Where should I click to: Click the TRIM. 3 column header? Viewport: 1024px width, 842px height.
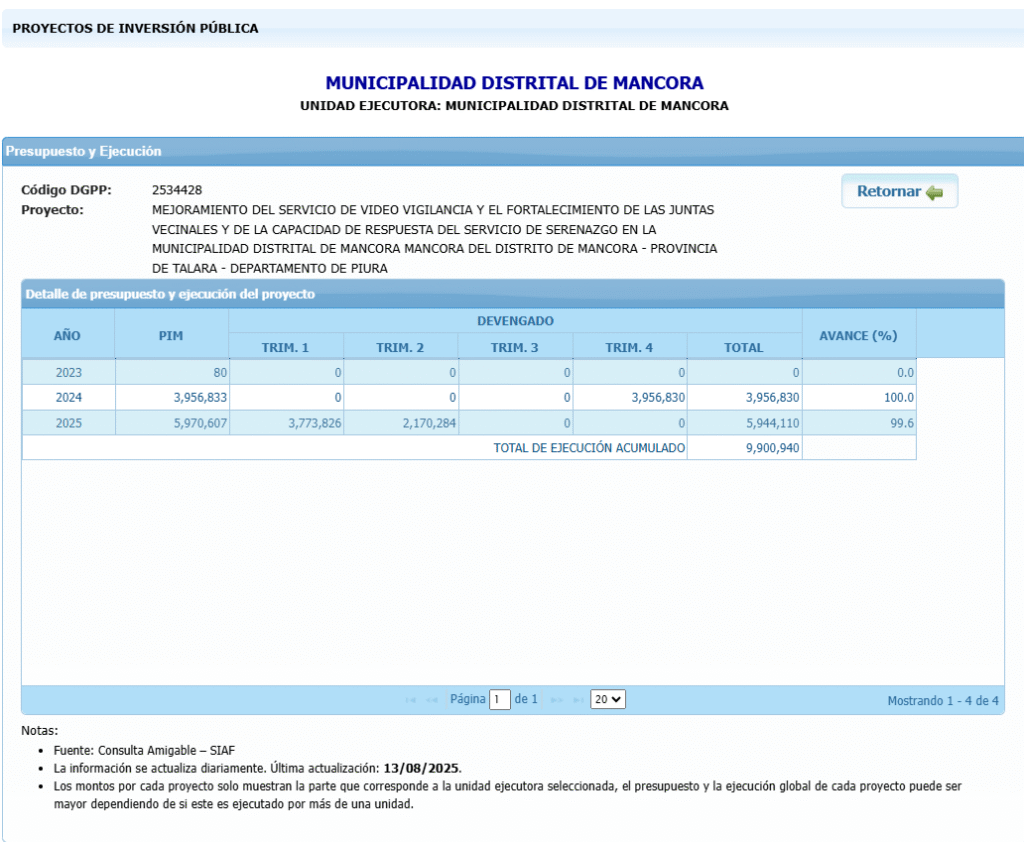click(515, 347)
